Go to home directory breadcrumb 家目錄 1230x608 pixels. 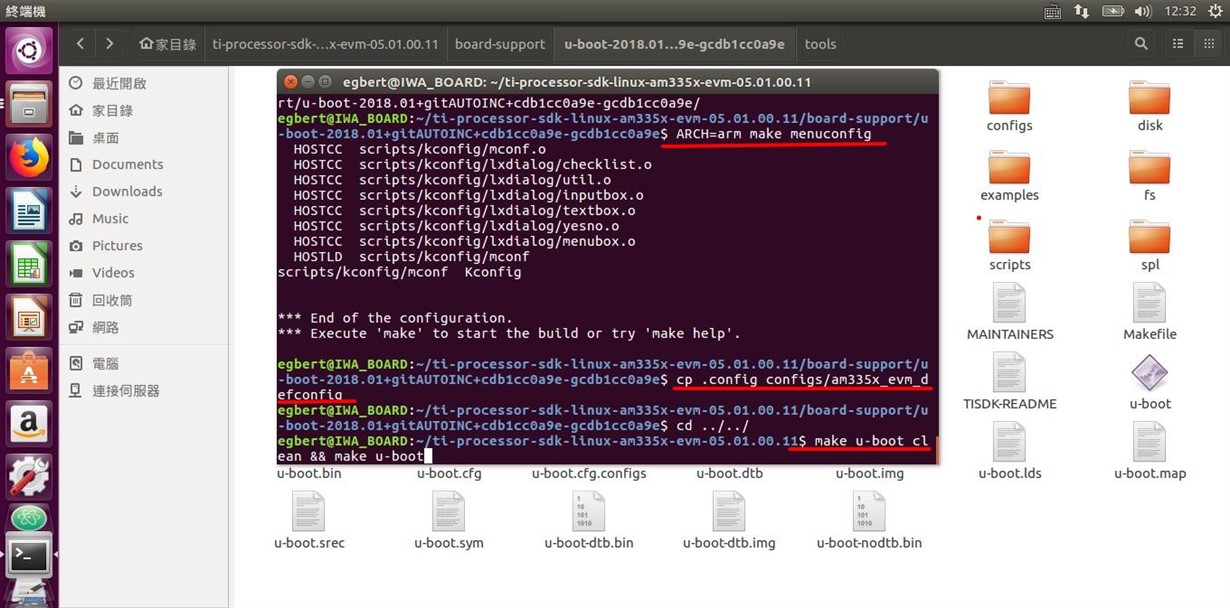[x=167, y=44]
